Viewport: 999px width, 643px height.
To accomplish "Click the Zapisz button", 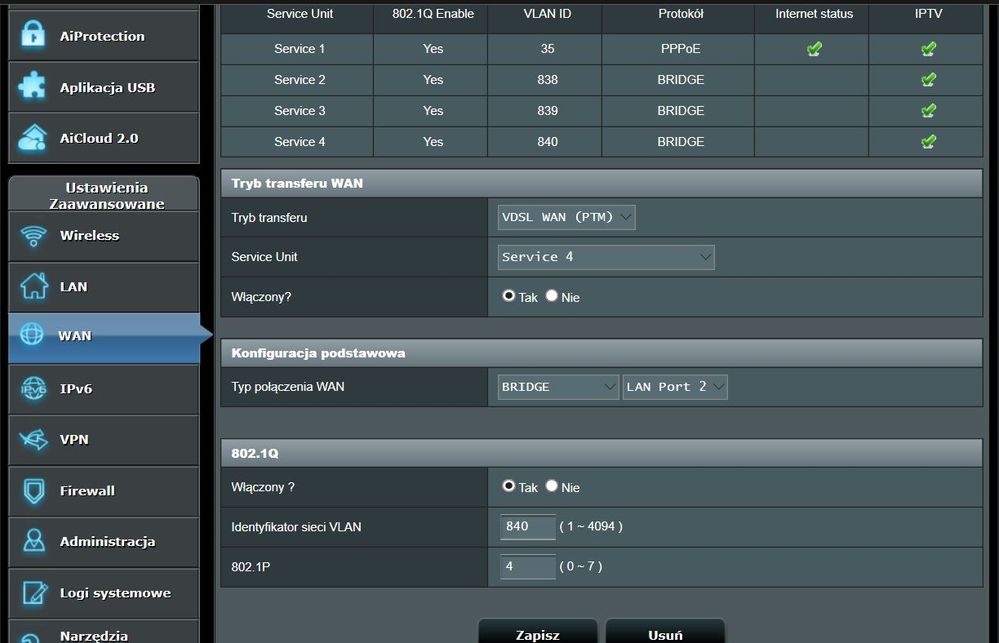I will click(x=537, y=634).
